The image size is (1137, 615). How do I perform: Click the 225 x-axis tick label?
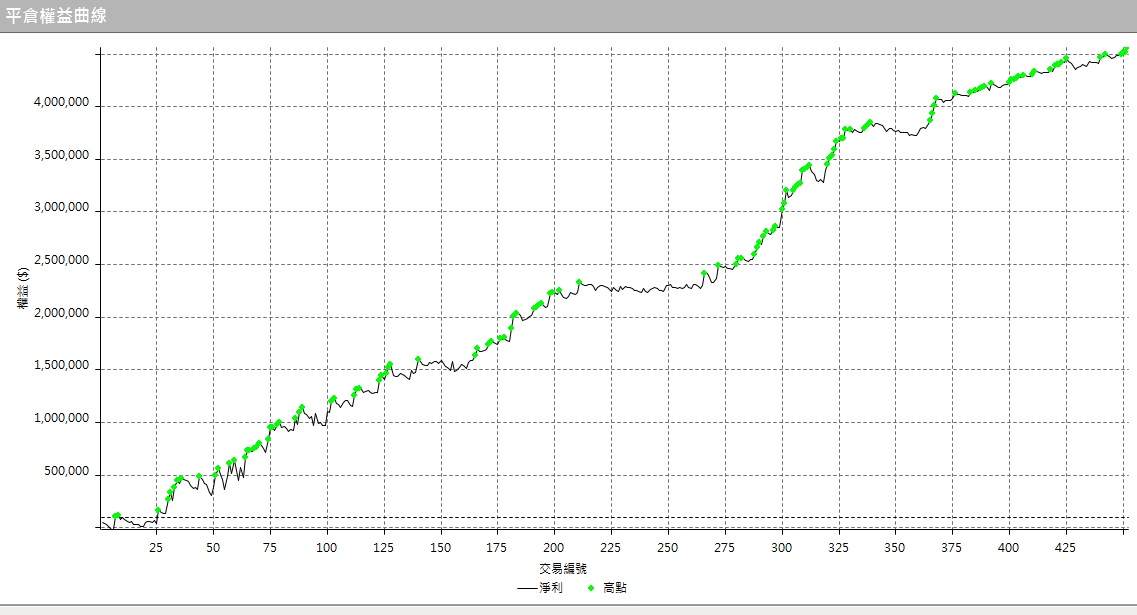point(611,548)
